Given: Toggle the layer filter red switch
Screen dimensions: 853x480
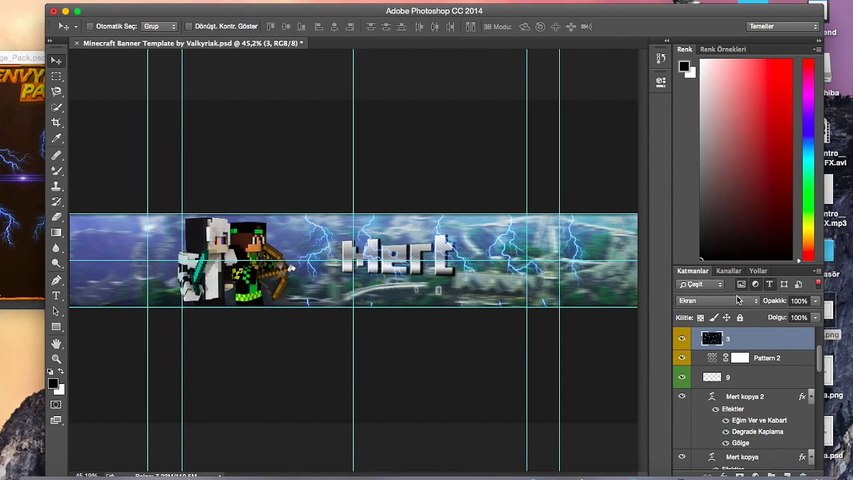Looking at the screenshot, I should coord(818,284).
